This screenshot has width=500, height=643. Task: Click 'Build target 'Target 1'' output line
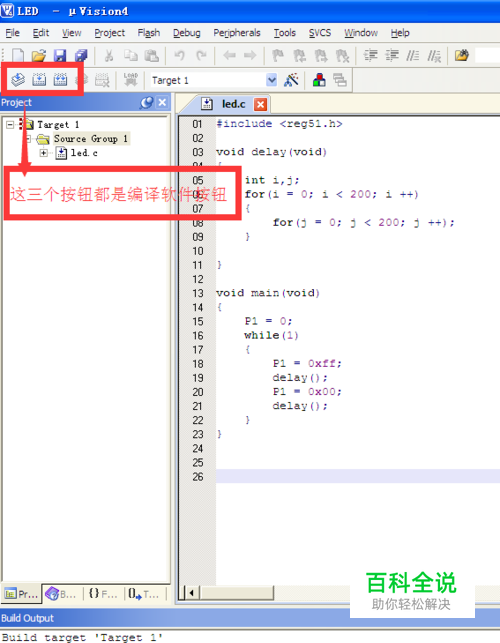[82, 637]
